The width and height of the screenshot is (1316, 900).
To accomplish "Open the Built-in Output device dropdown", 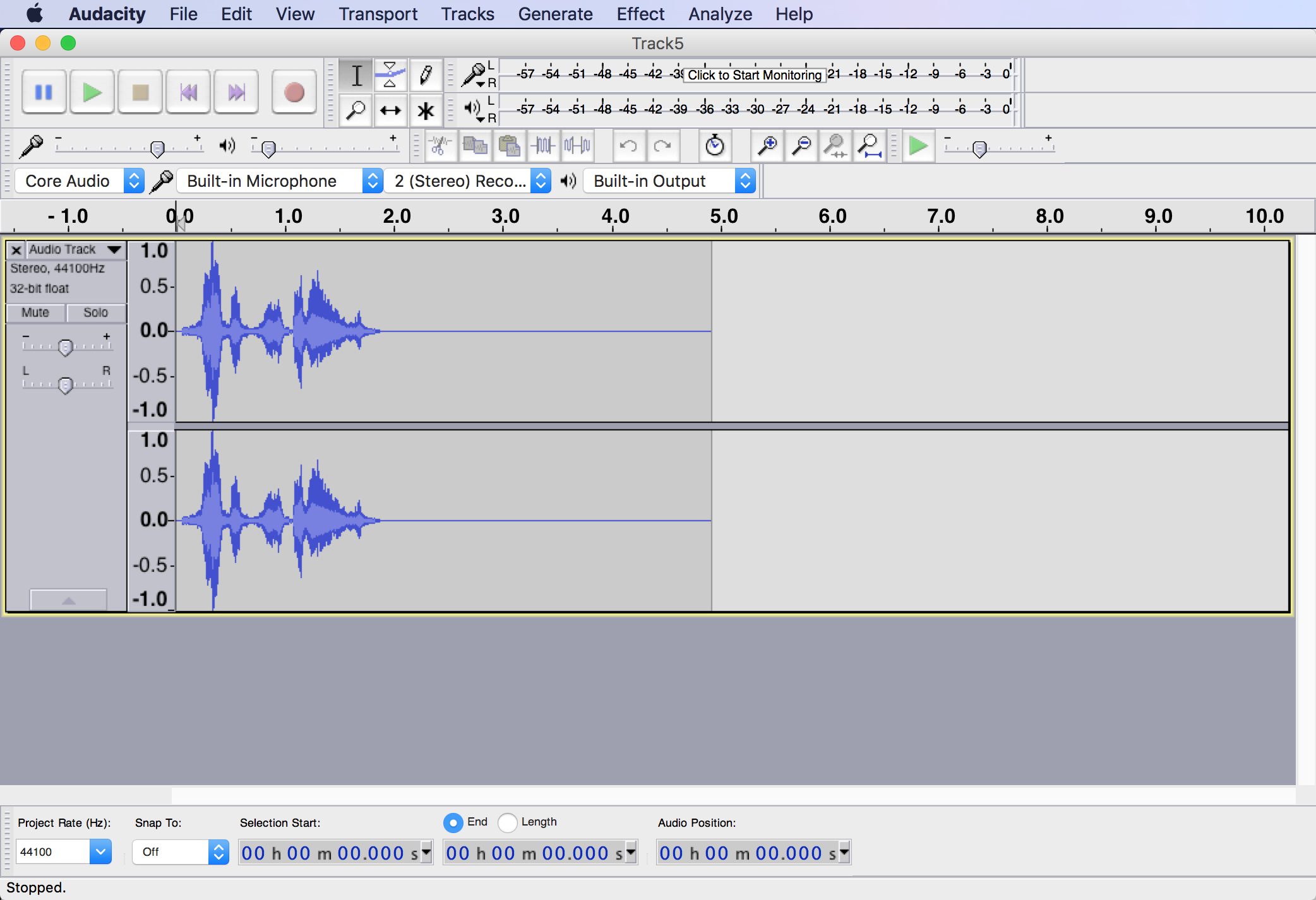I will [669, 181].
